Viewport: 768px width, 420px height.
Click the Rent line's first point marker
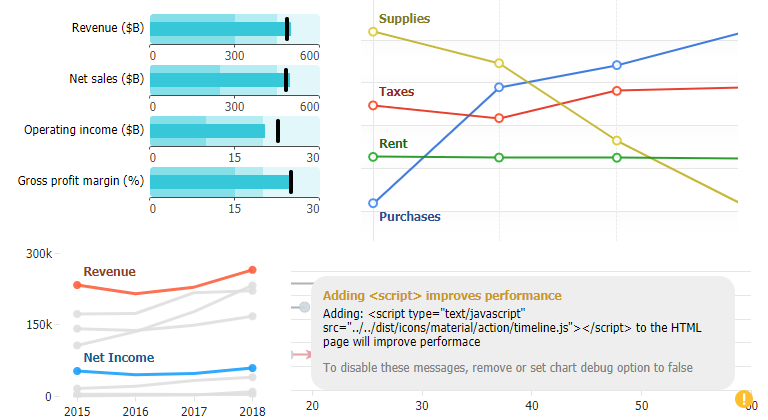(x=374, y=156)
